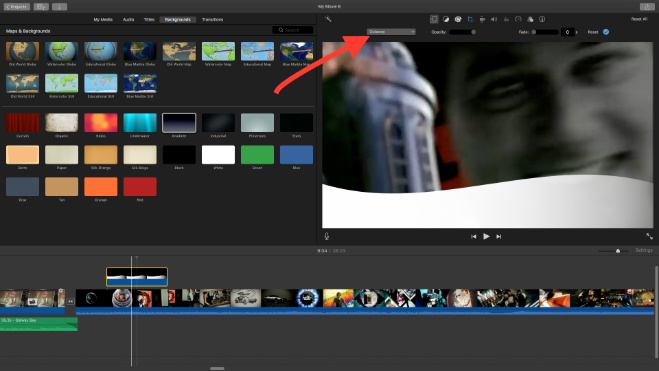Select the Old World Map background
The image size is (659, 371).
[179, 52]
